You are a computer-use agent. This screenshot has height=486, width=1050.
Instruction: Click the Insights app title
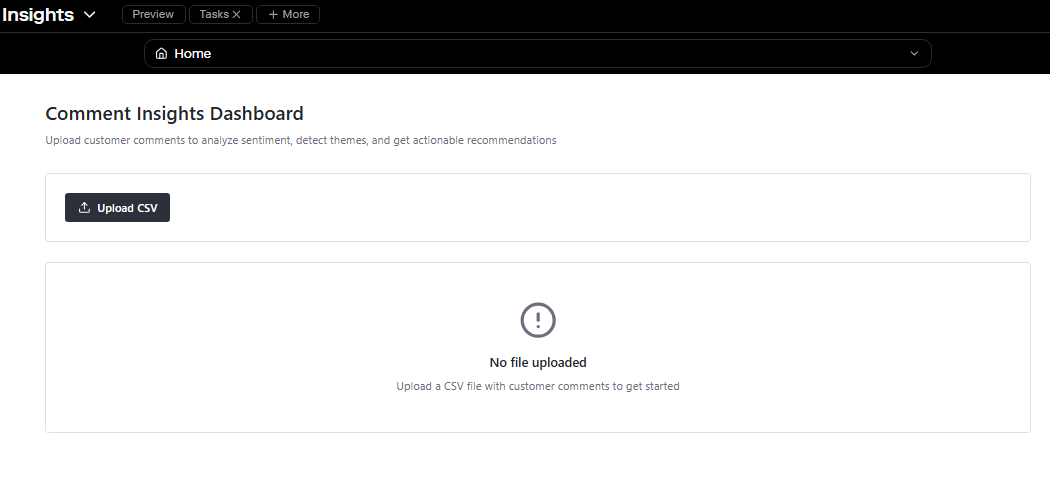pyautogui.click(x=38, y=15)
